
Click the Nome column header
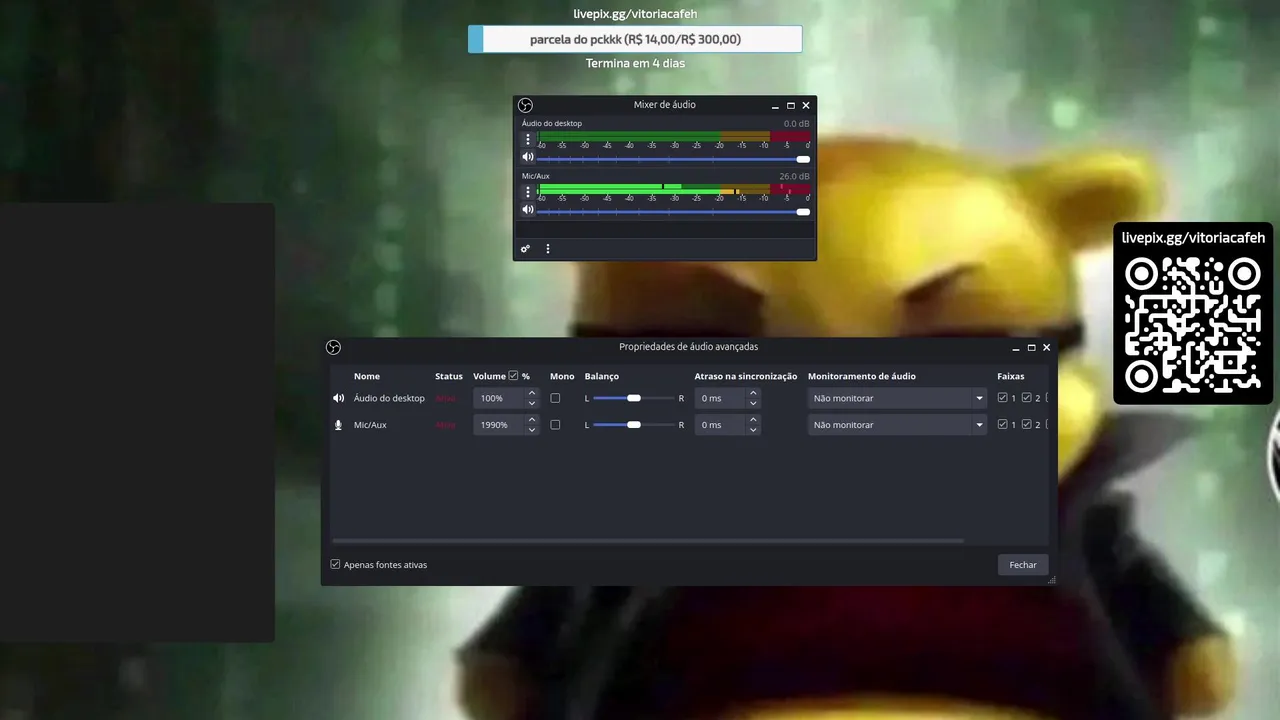(x=367, y=376)
